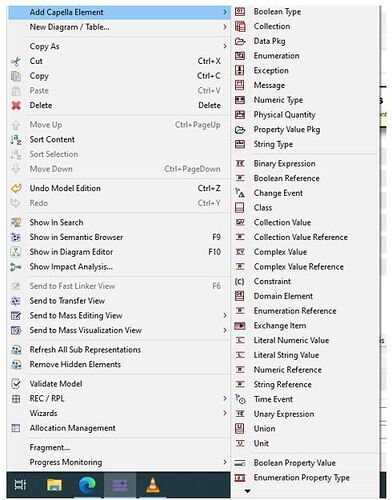Select Show In Search
Viewport: 392px width, 500px height.
pos(118,222)
